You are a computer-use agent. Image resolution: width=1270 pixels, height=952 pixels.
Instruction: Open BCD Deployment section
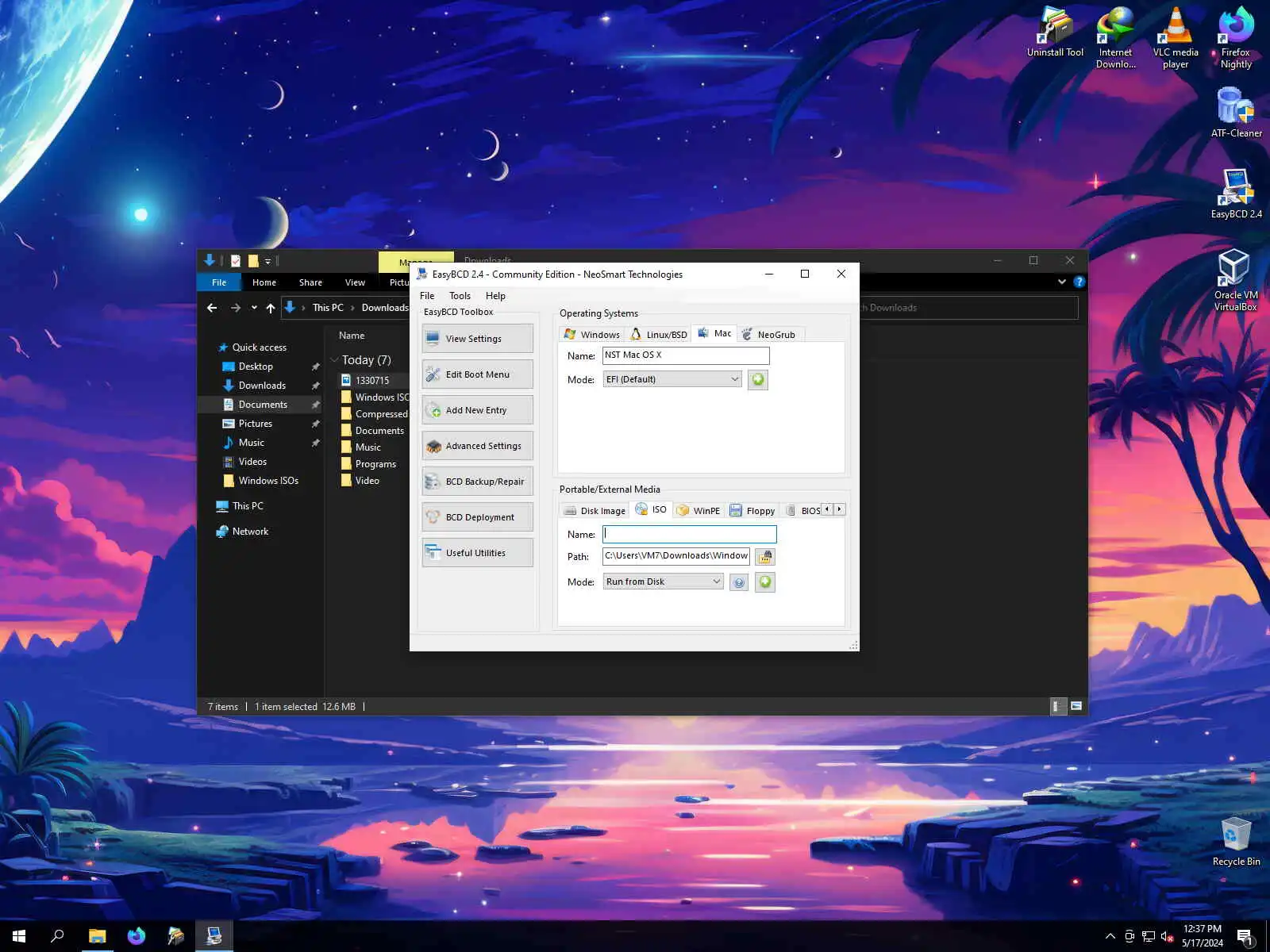(x=478, y=517)
